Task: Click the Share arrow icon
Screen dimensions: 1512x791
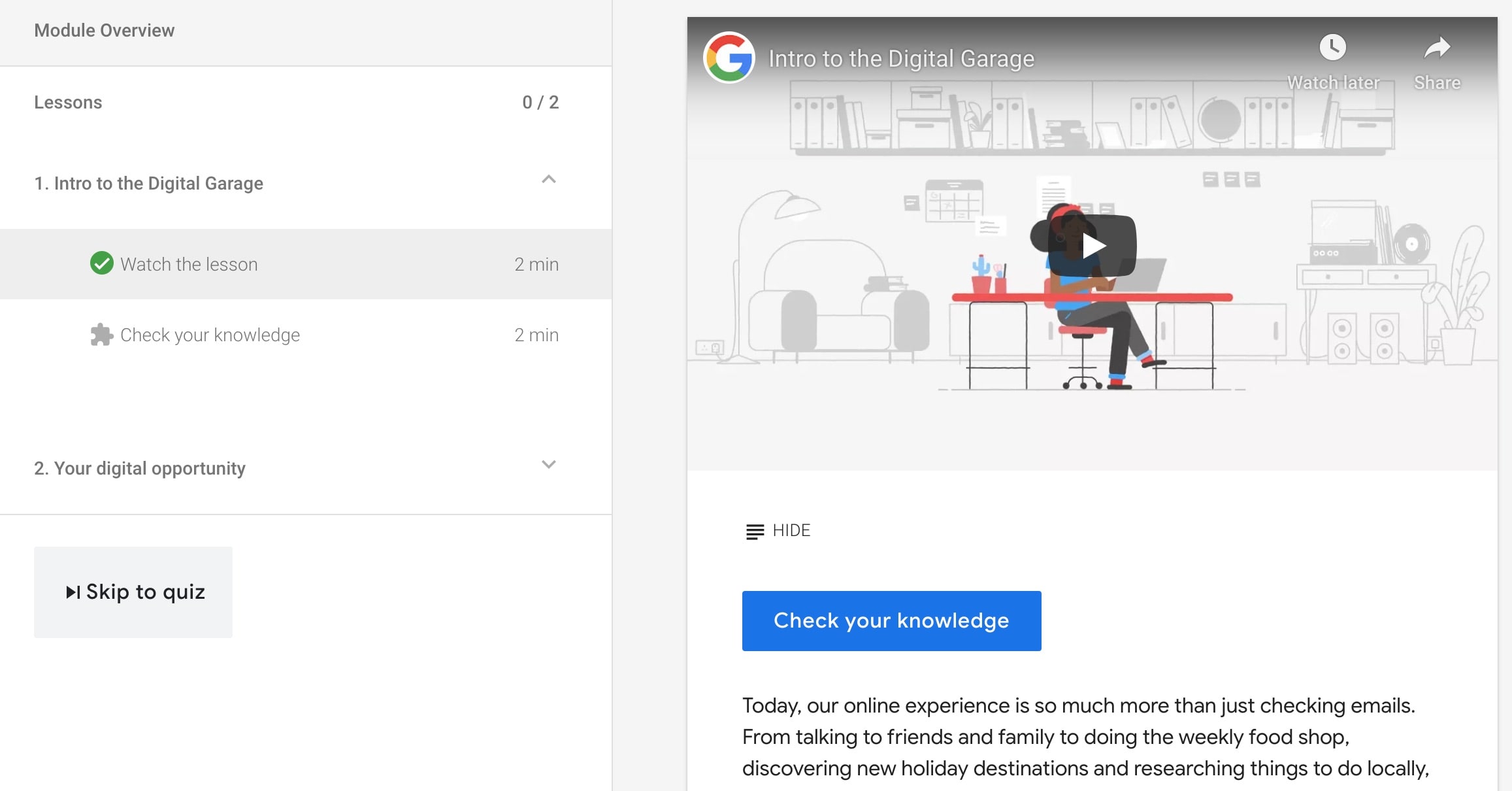Action: 1437,47
